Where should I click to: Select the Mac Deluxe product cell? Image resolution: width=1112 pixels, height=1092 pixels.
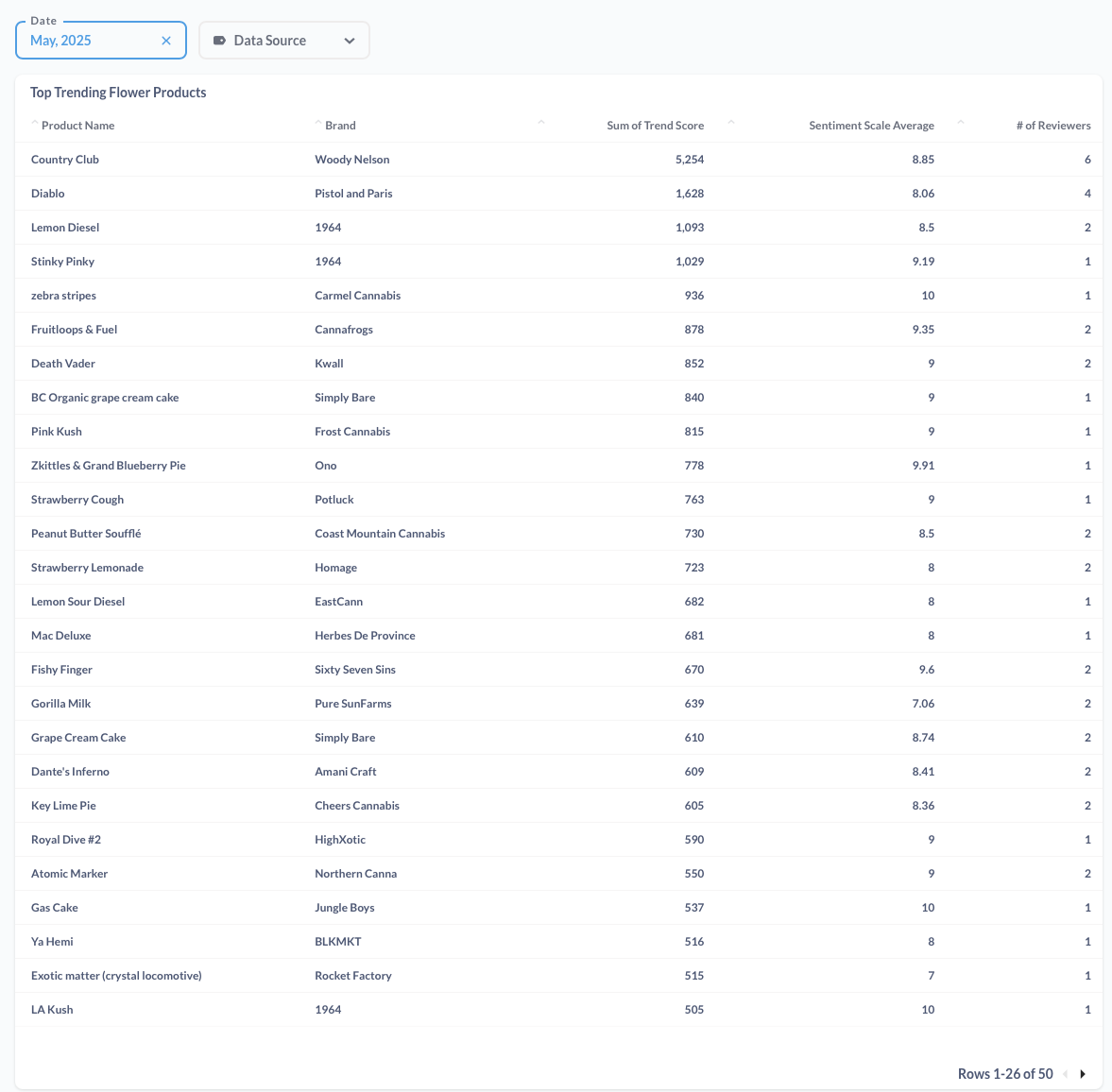(61, 636)
